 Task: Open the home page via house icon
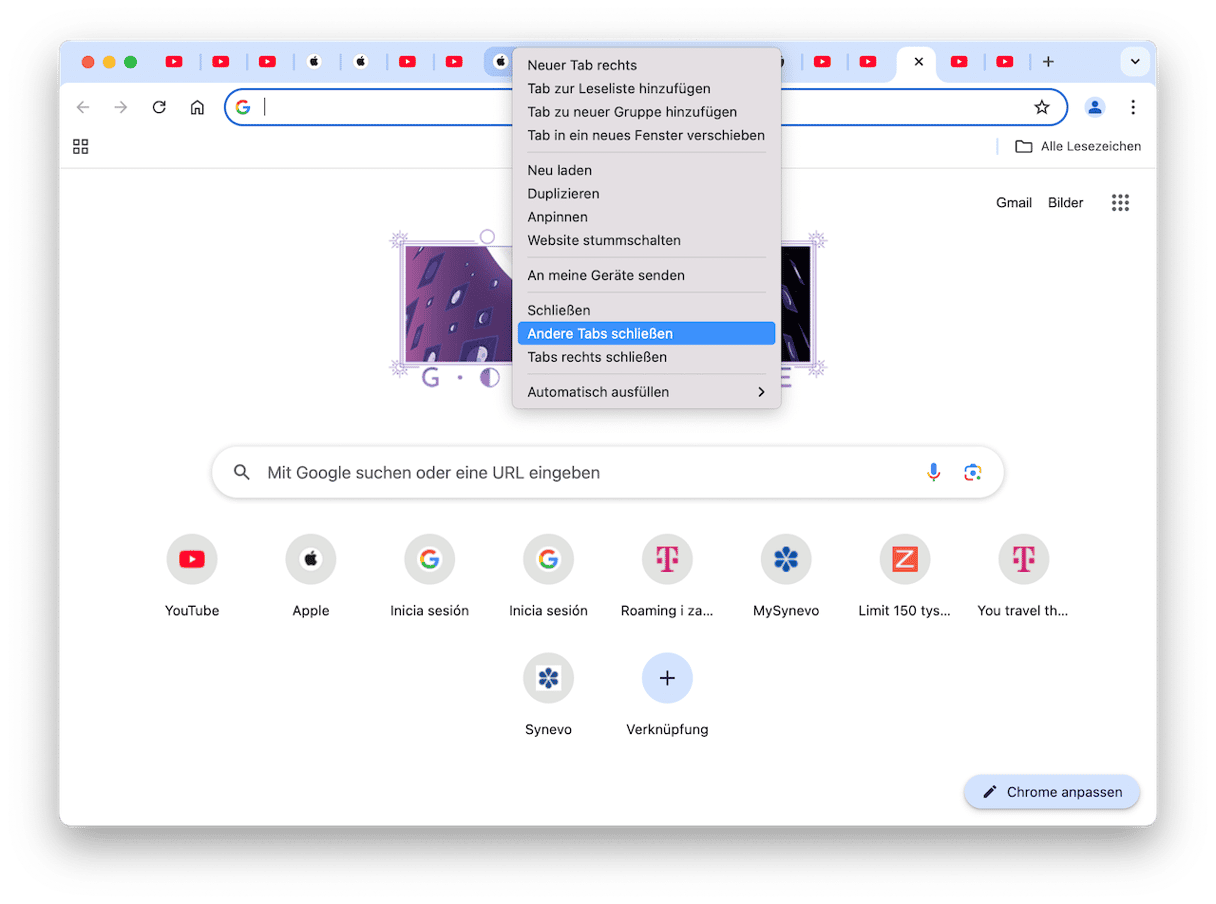click(197, 107)
